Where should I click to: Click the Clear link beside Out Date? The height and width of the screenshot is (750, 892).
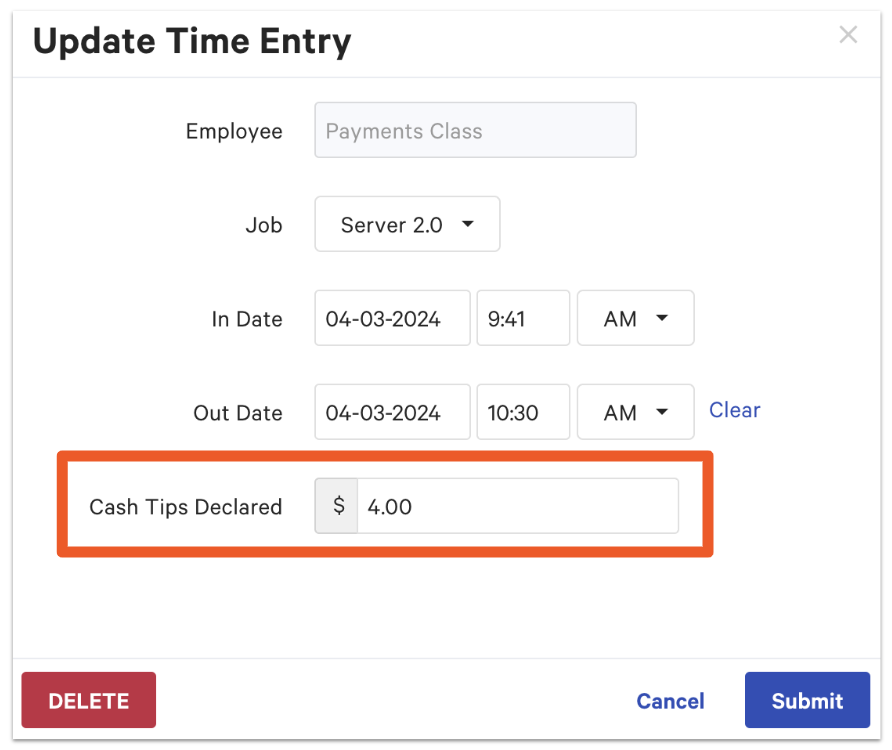pyautogui.click(x=734, y=411)
